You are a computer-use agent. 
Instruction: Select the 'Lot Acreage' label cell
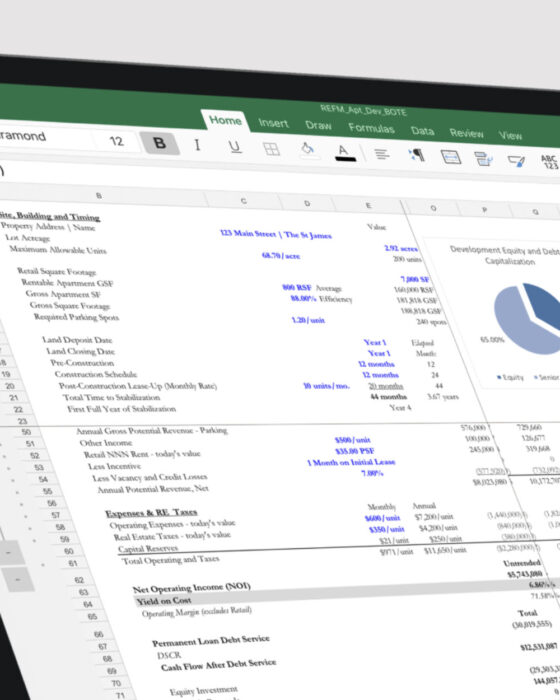[27, 238]
